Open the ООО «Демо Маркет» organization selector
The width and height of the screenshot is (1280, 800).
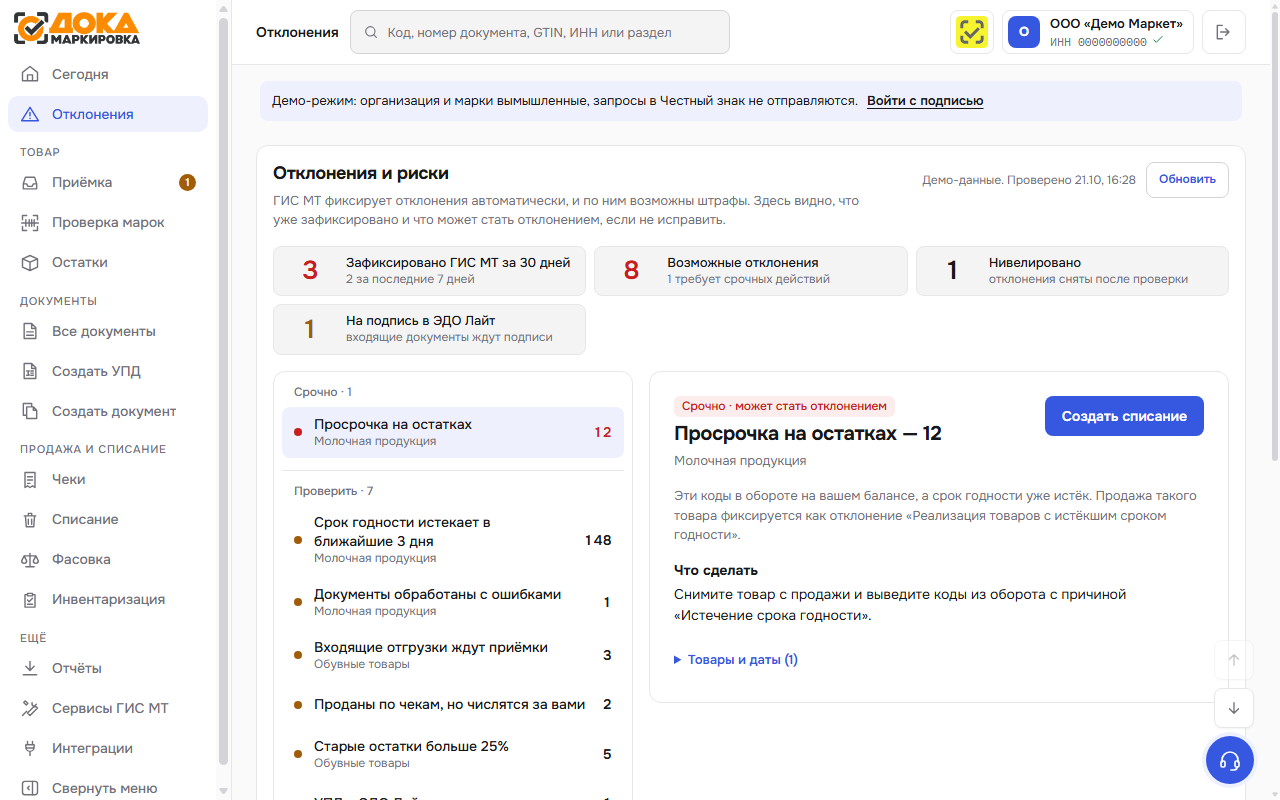click(1097, 32)
